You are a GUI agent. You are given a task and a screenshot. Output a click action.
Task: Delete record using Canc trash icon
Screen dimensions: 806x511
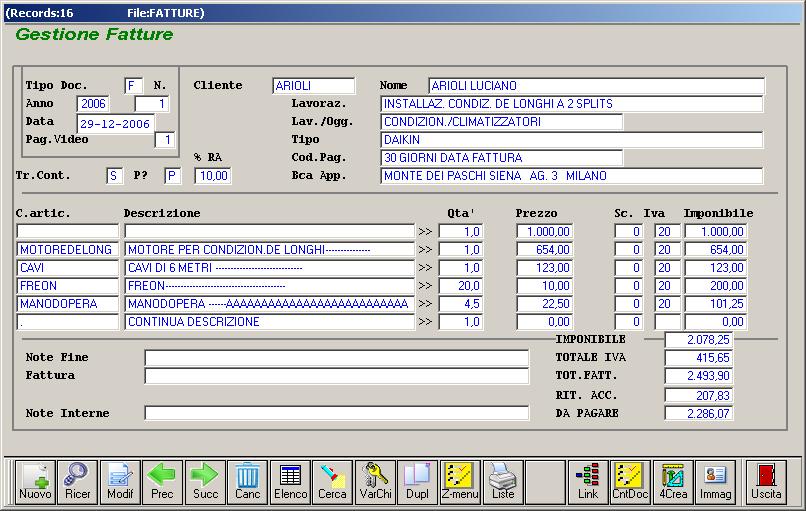[x=247, y=481]
